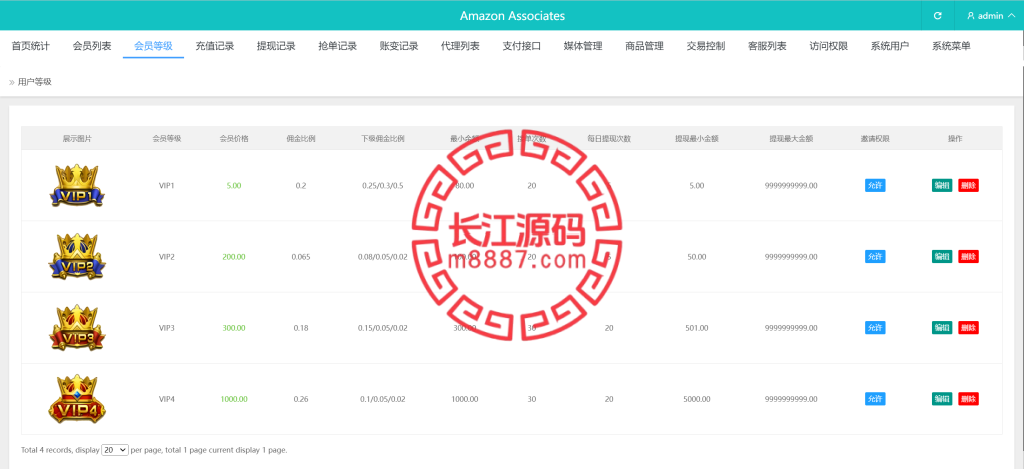Switch to the 媒体管理 tab
Image resolution: width=1024 pixels, height=469 pixels.
coord(583,46)
